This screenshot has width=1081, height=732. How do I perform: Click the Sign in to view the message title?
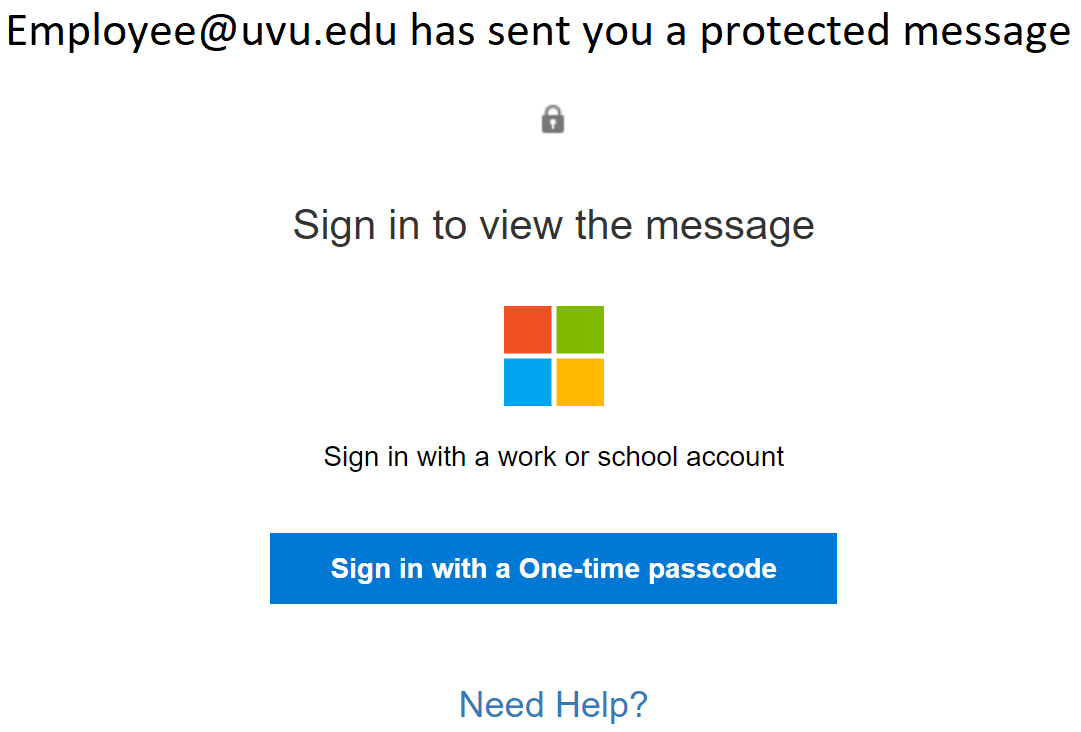[x=553, y=224]
